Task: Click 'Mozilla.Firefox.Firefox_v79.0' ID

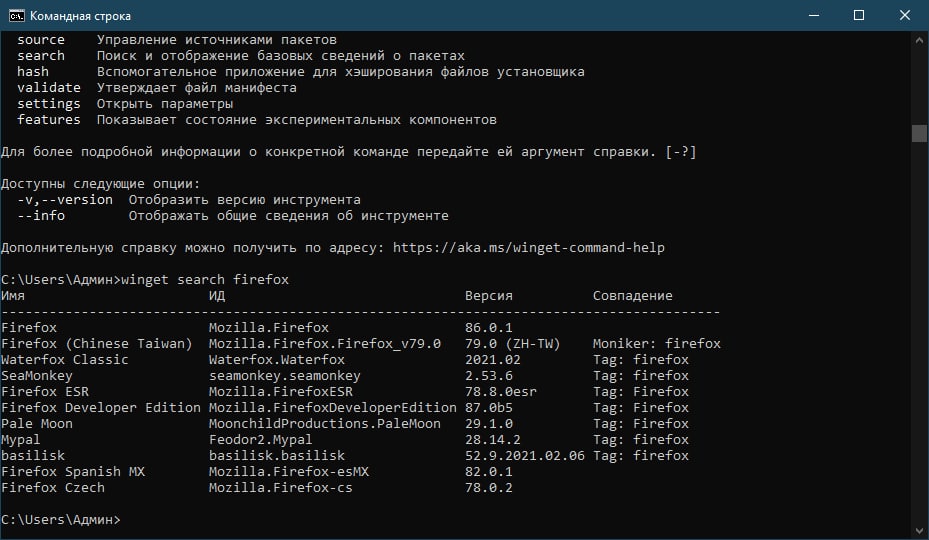Action: [325, 344]
